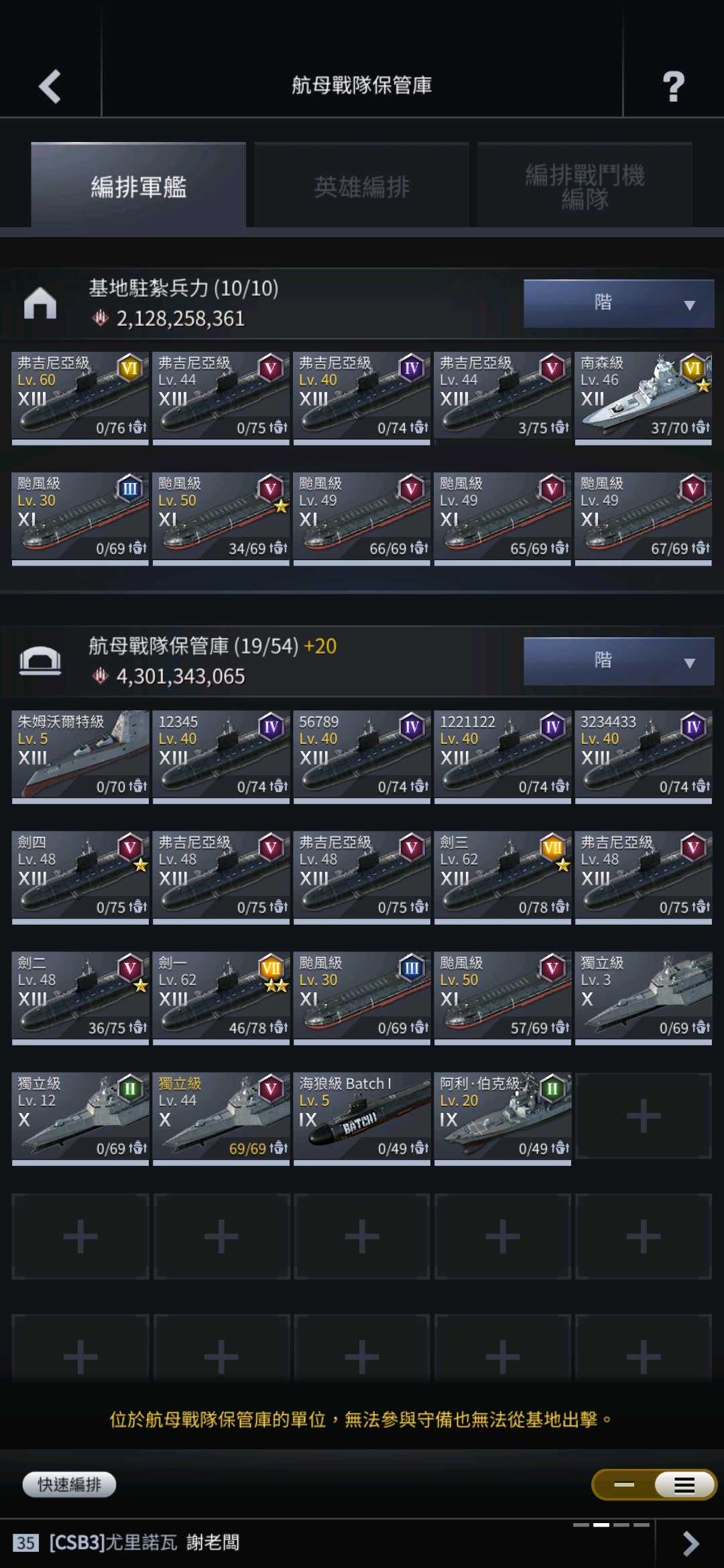Expand the base garrison 階 sort dropdown
The height and width of the screenshot is (1568, 724).
tap(619, 304)
